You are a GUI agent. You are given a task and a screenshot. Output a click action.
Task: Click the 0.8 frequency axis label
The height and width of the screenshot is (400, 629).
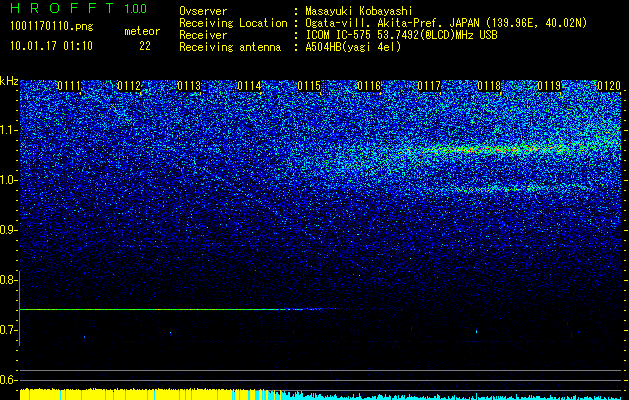9,280
